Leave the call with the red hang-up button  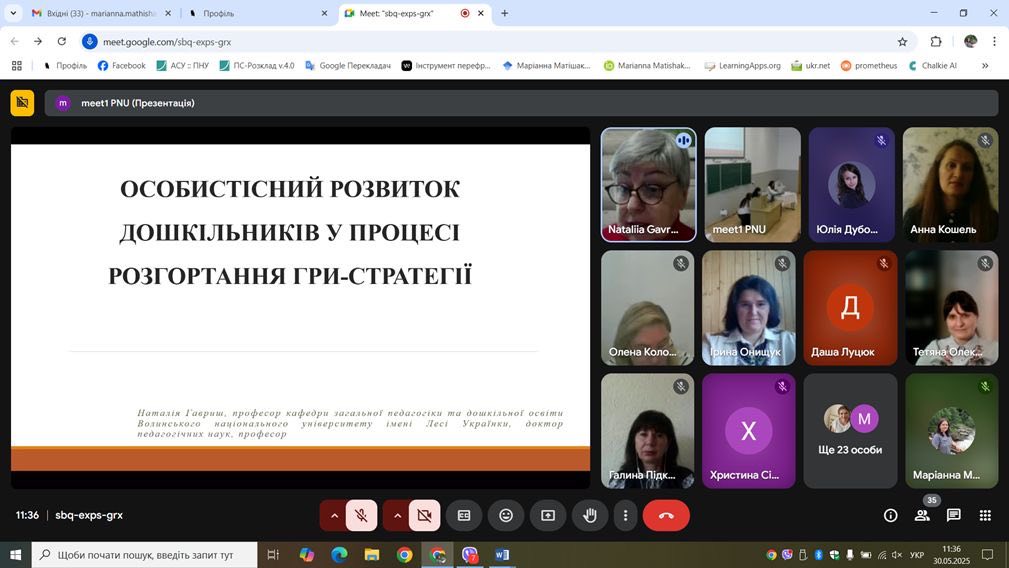pos(666,515)
